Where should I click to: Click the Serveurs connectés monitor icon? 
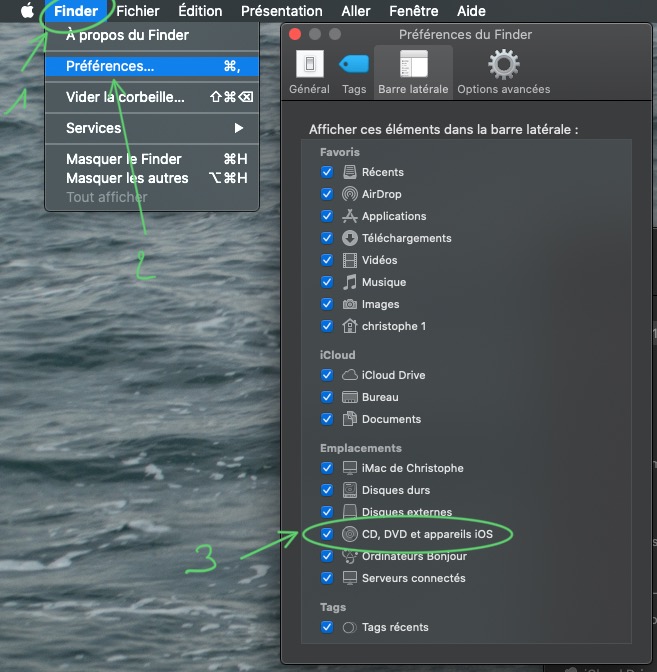pyautogui.click(x=350, y=578)
